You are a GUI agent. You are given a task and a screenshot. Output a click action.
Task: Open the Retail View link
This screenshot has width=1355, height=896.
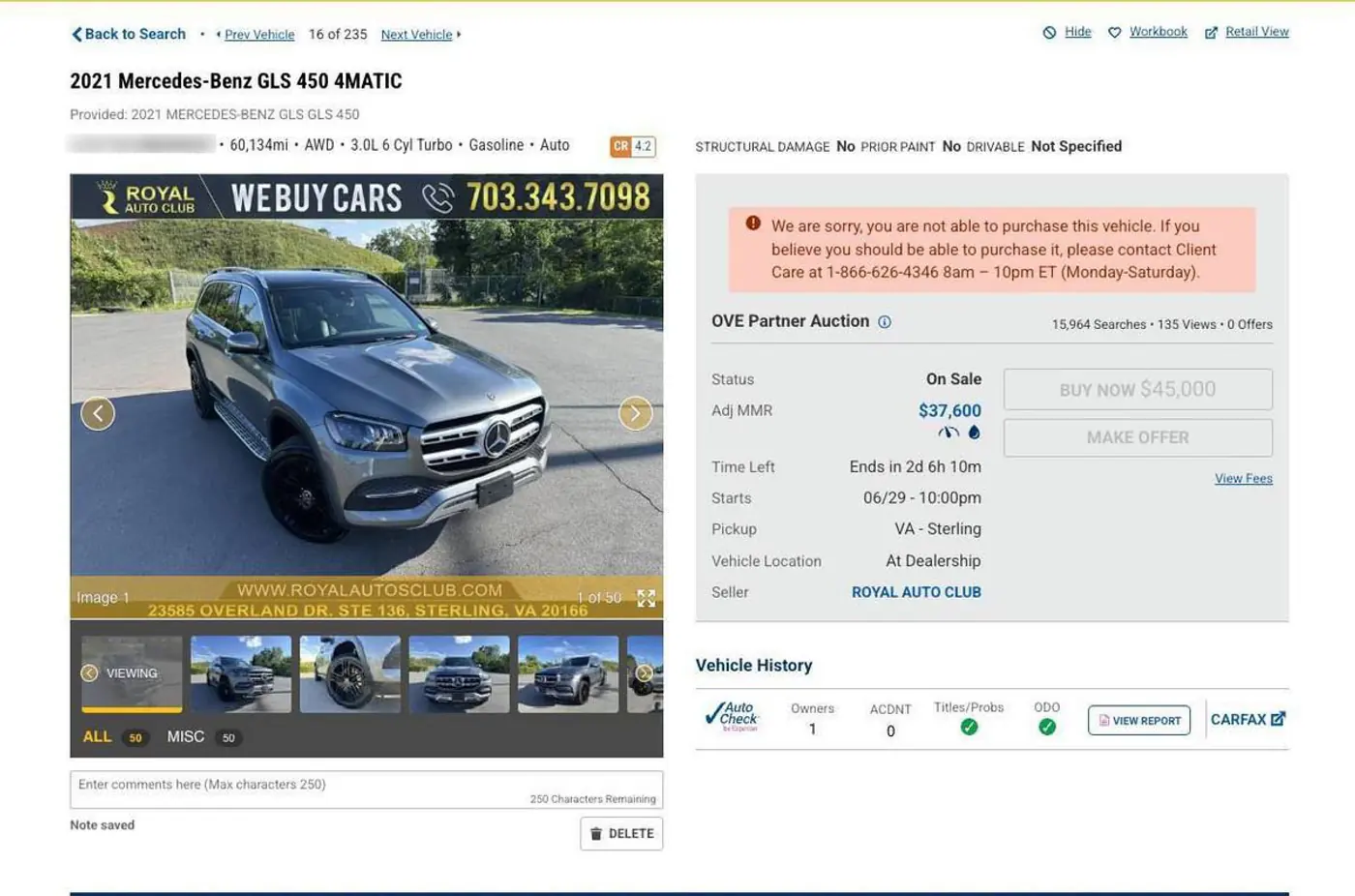click(x=1257, y=32)
